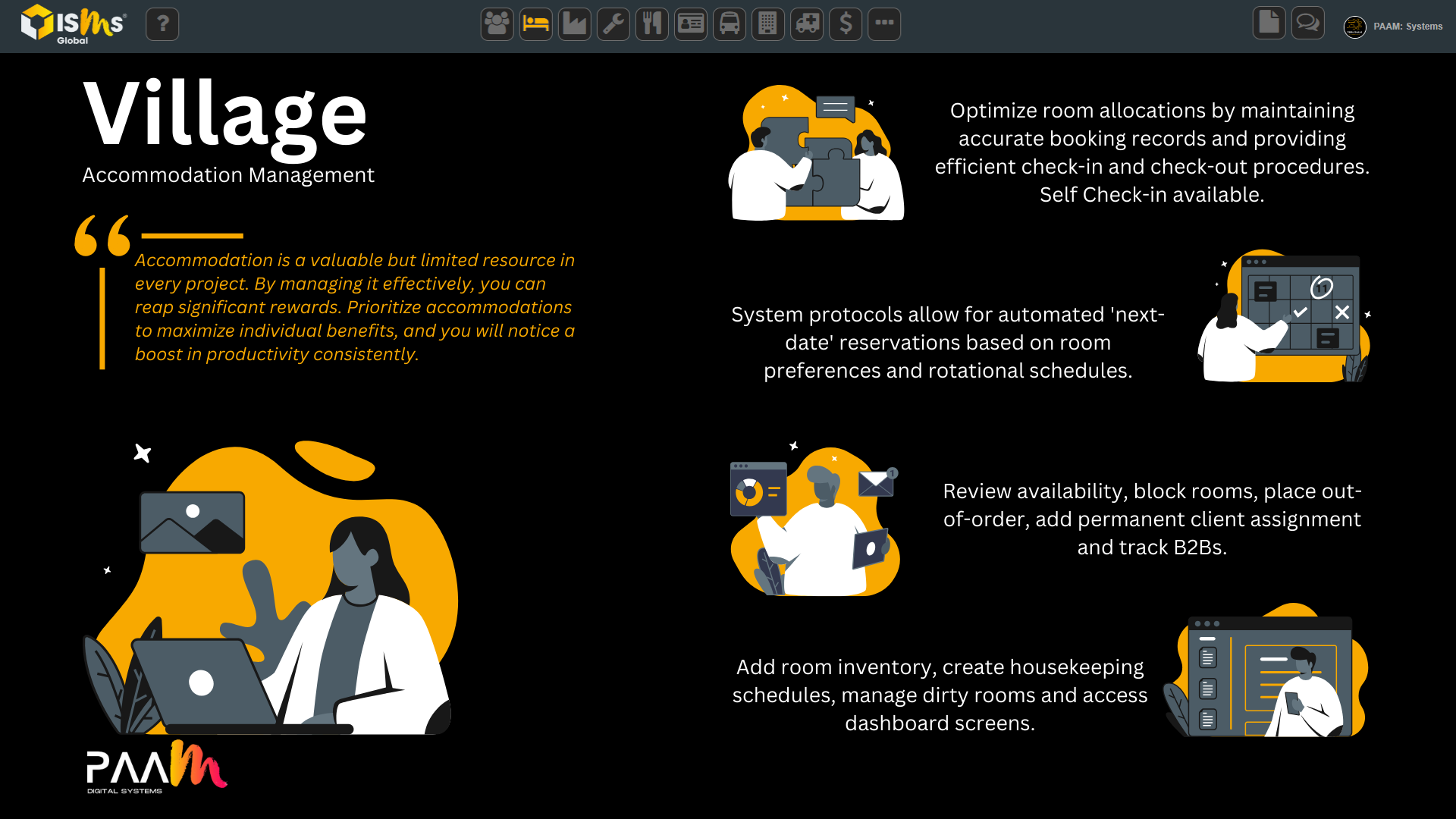Open the document page icon
Image resolution: width=1456 pixels, height=819 pixels.
(x=1269, y=23)
